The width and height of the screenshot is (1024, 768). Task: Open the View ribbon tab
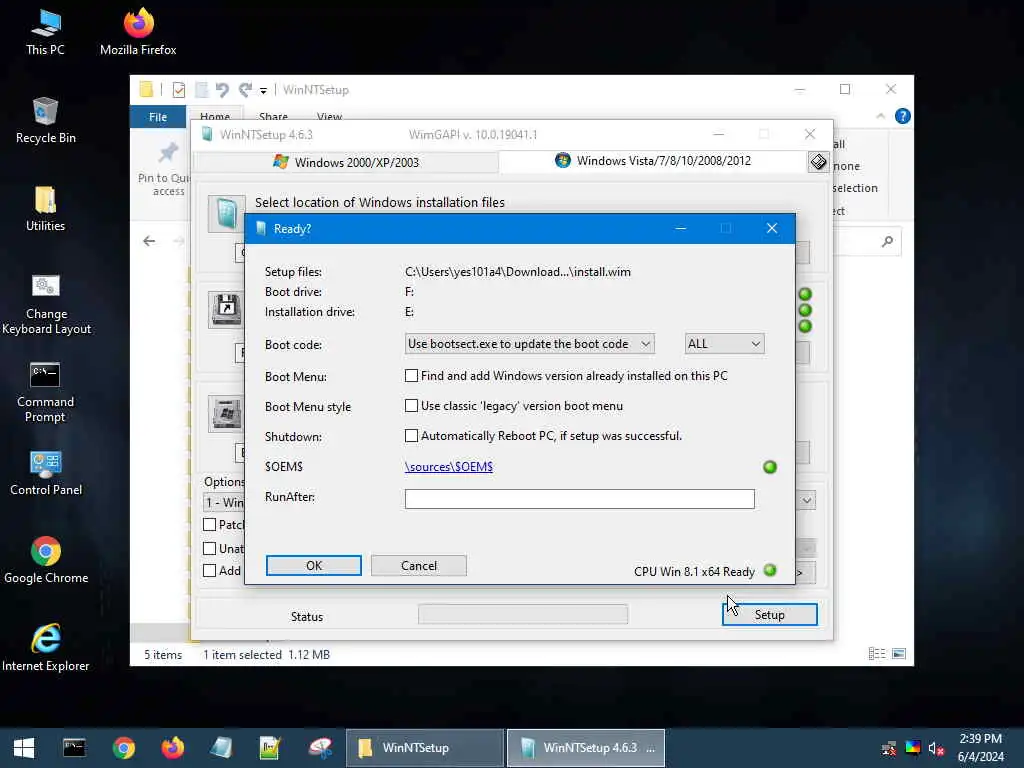[329, 116]
